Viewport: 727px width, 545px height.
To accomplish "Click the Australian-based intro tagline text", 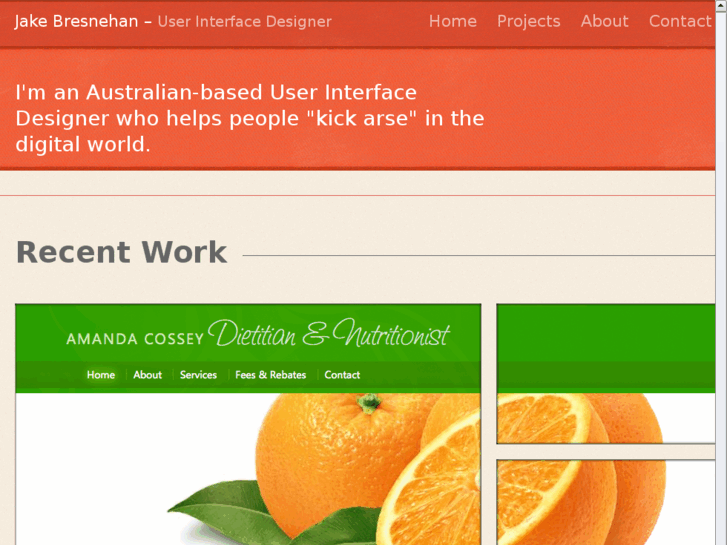I will tap(250, 118).
